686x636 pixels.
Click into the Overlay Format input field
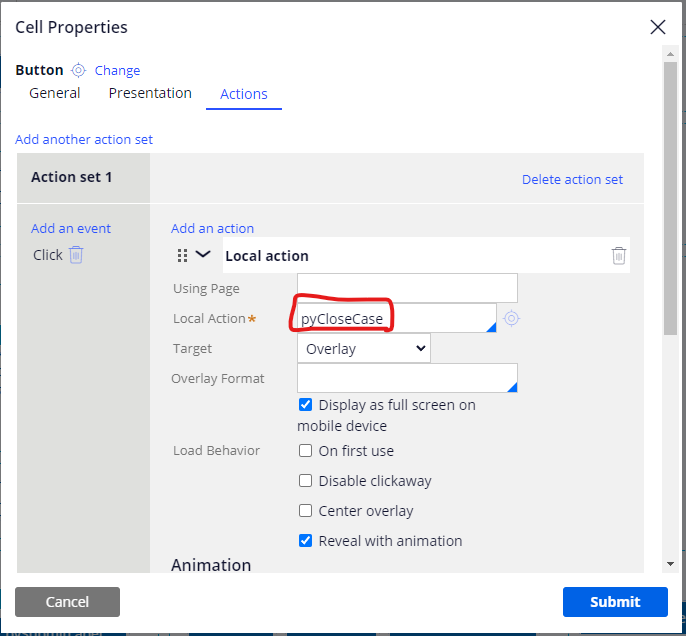click(x=407, y=378)
